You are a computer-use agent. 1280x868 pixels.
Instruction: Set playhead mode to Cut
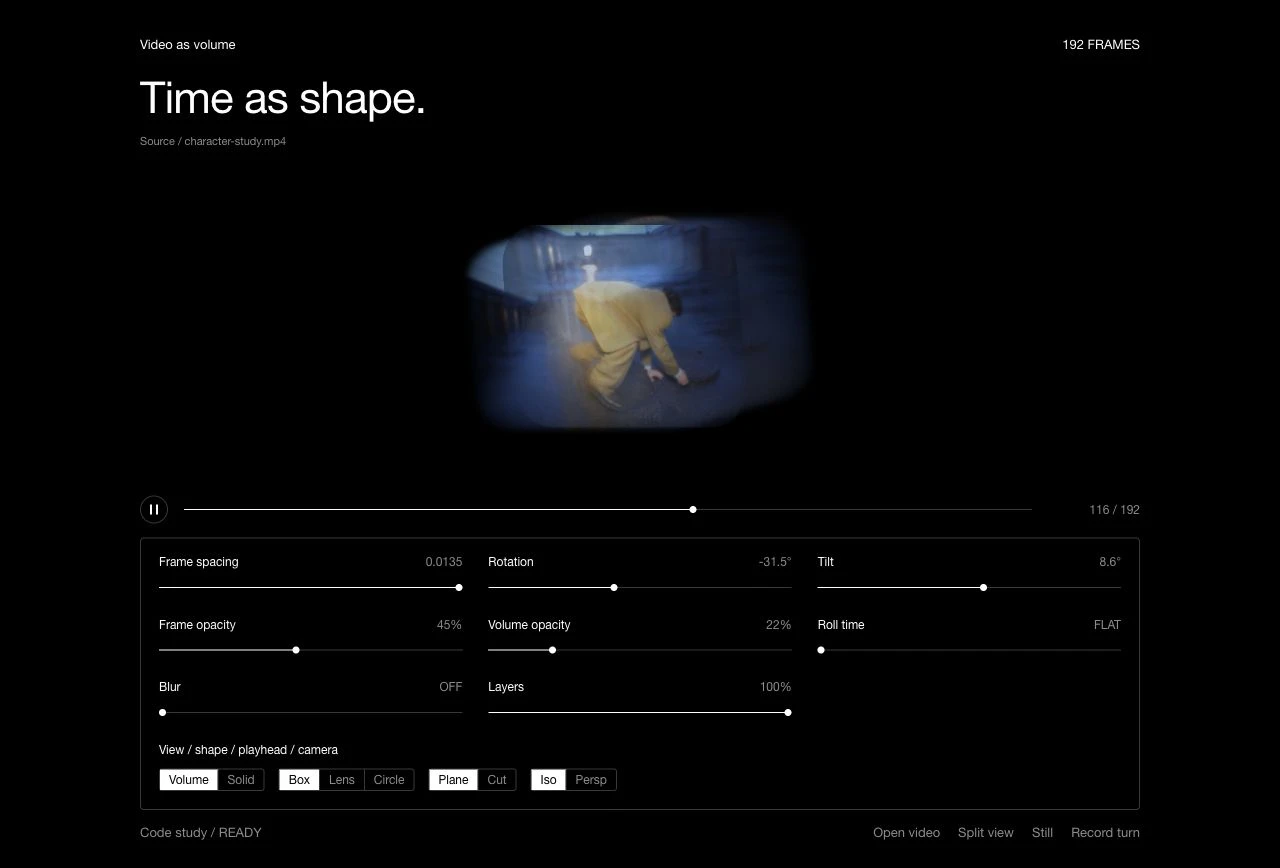click(497, 780)
